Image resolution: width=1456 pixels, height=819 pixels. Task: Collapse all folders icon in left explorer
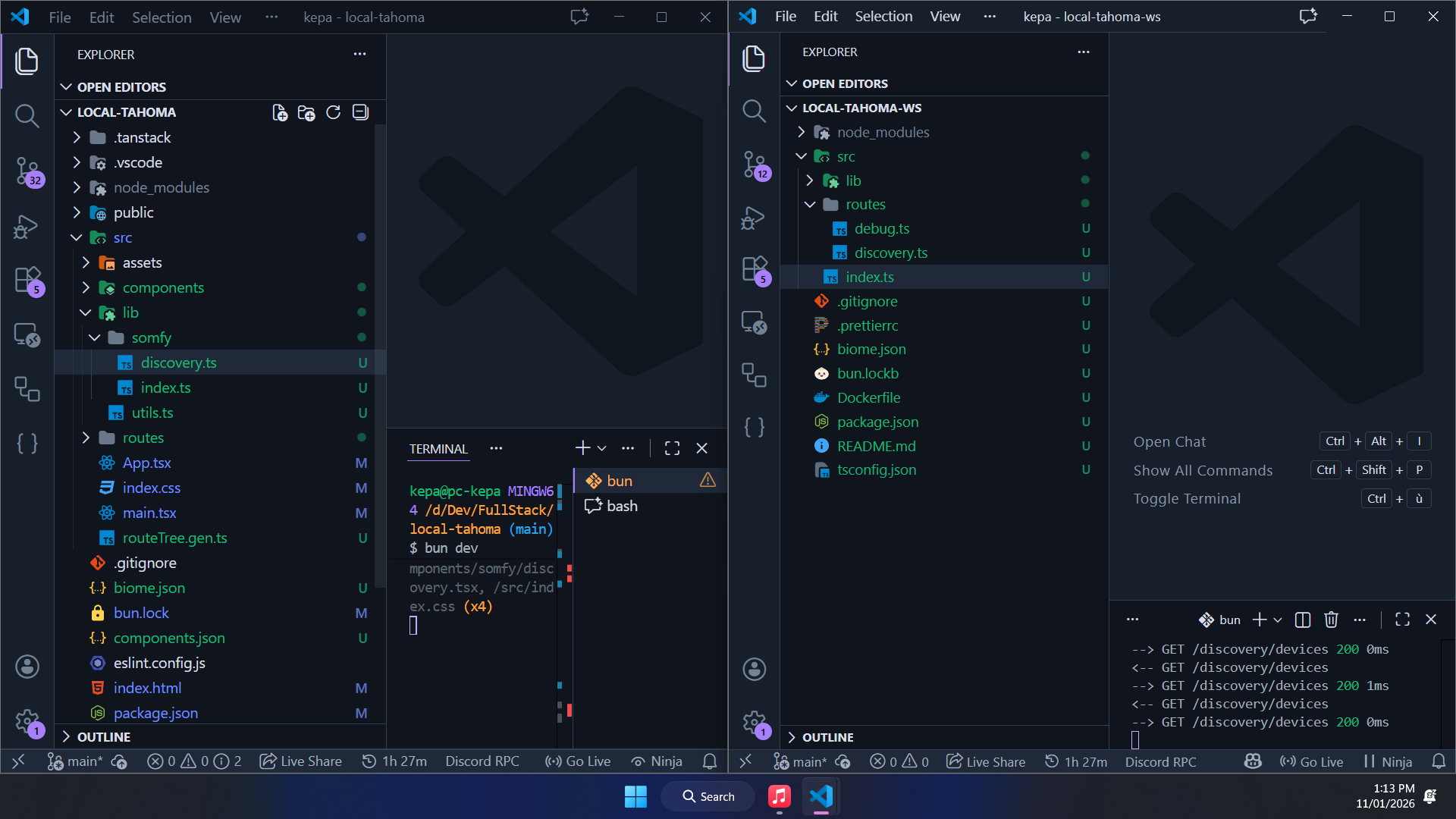coord(360,113)
